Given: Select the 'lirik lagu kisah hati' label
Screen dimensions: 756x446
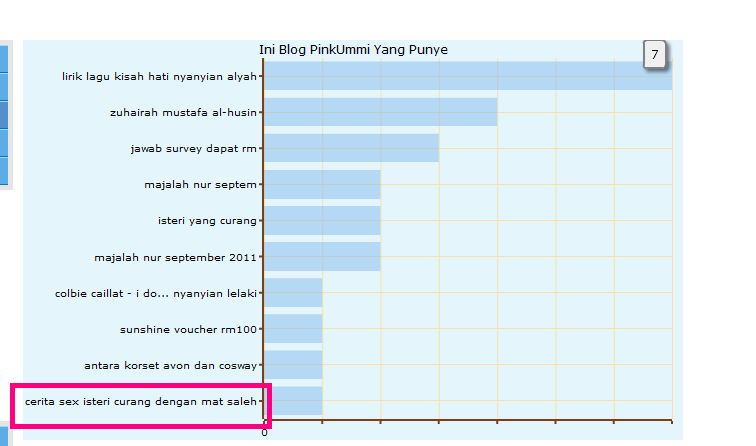Looking at the screenshot, I should point(159,76).
